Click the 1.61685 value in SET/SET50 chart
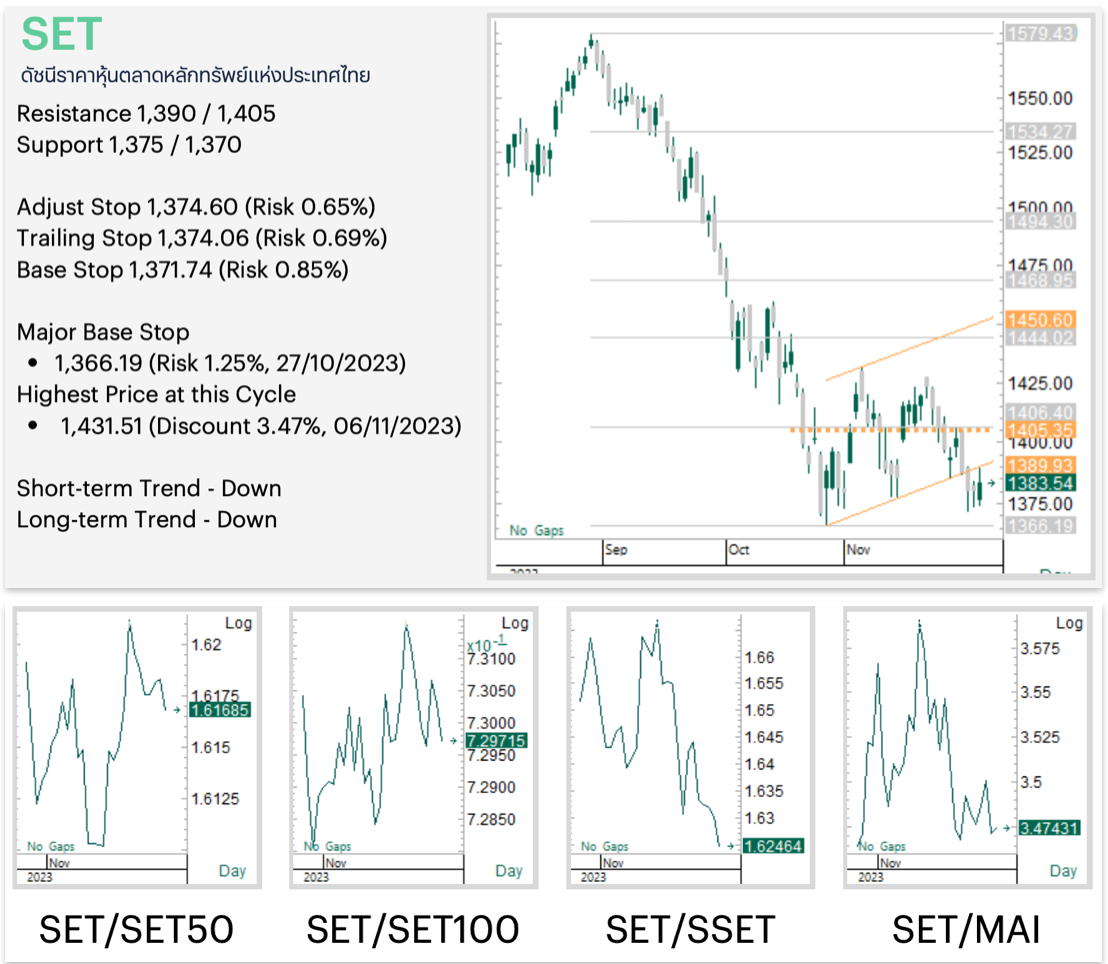This screenshot has height=964, width=1108. point(220,710)
